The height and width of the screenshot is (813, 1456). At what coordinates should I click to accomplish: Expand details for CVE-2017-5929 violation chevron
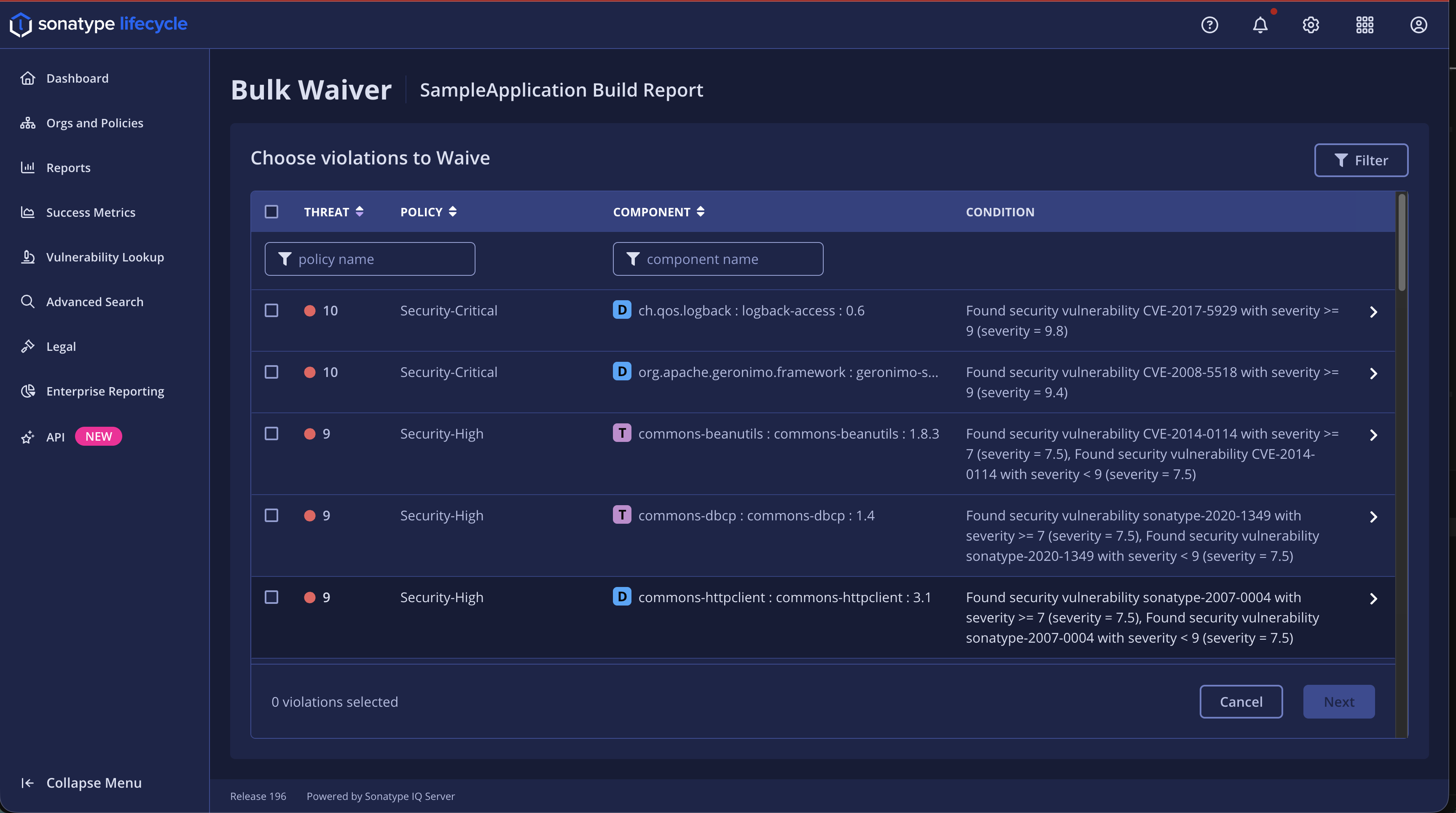[x=1373, y=312]
